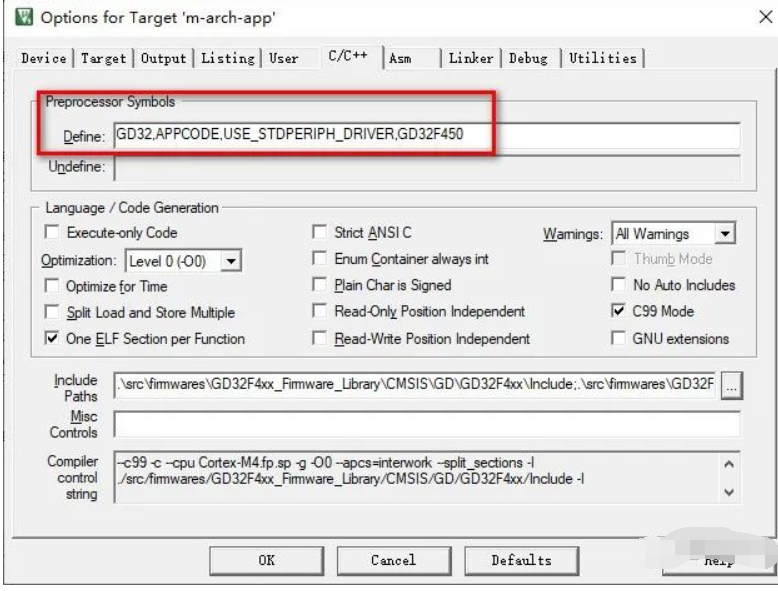778x591 pixels.
Task: Open the Debug tab
Action: click(528, 58)
